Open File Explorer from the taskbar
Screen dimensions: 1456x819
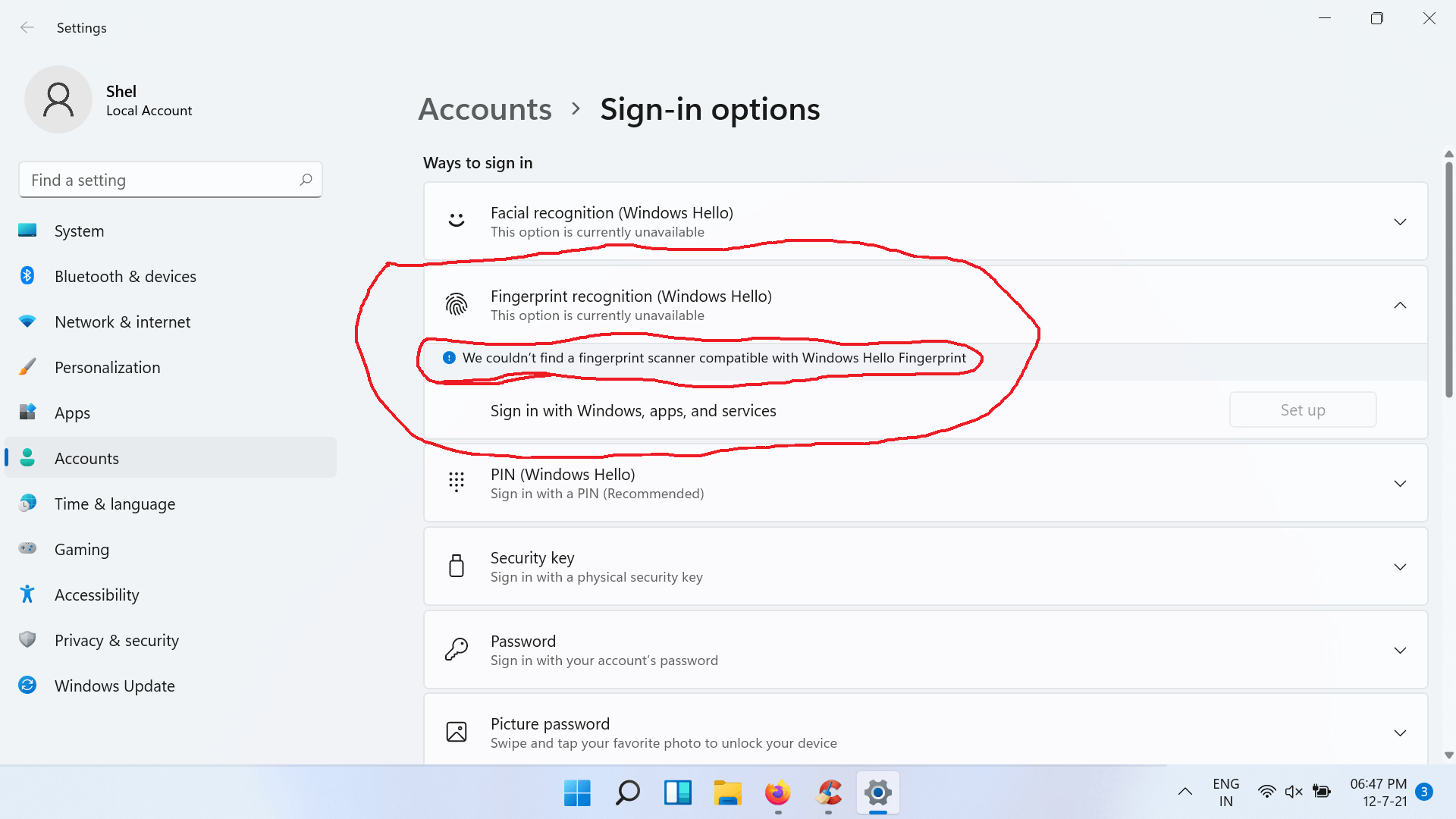coord(727,793)
